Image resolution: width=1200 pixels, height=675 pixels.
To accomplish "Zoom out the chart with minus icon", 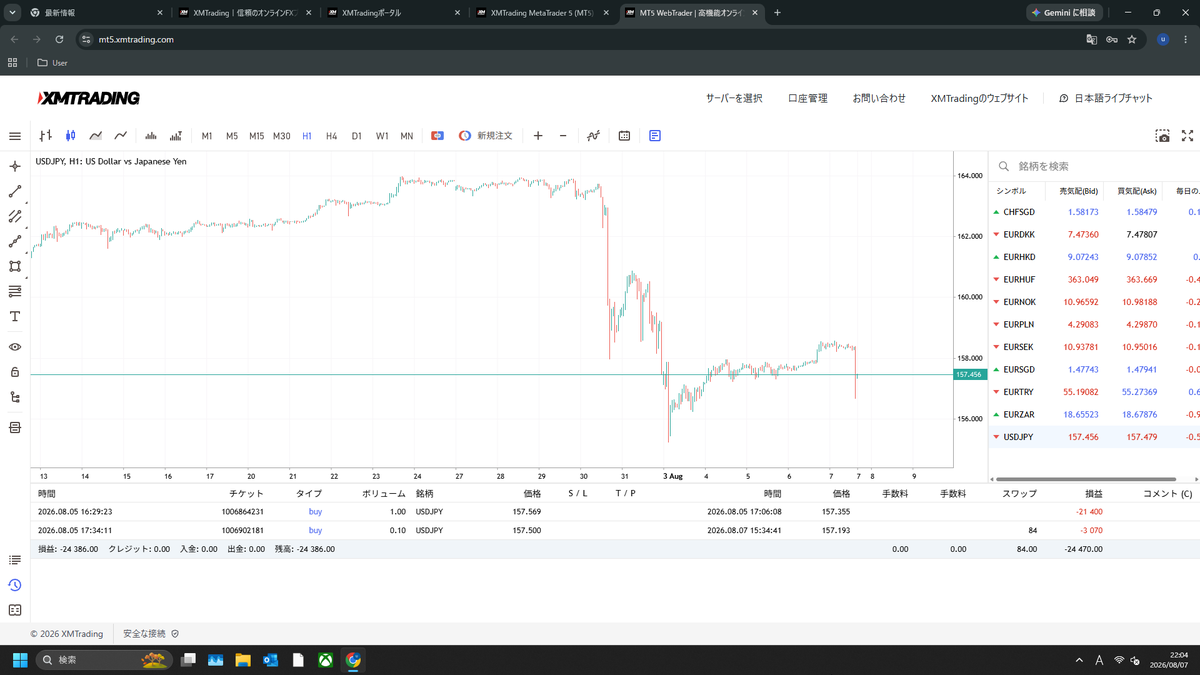I will 563,136.
